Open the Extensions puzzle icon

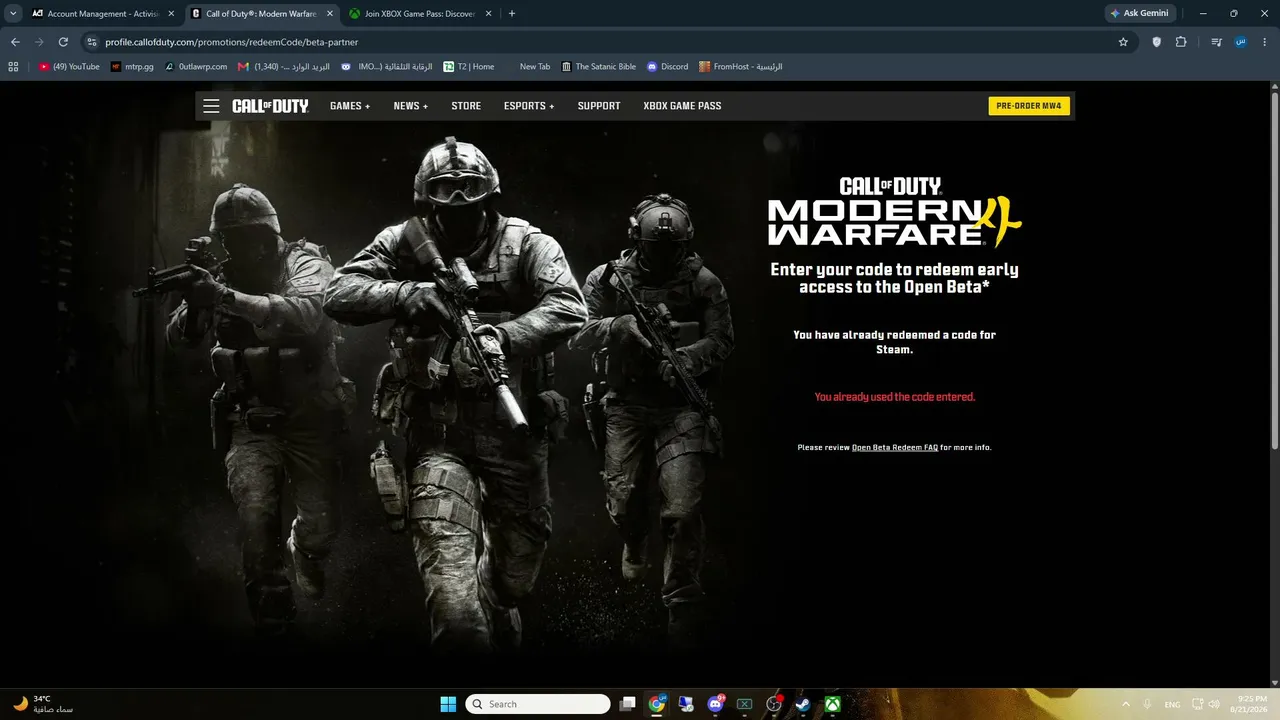click(x=1181, y=42)
